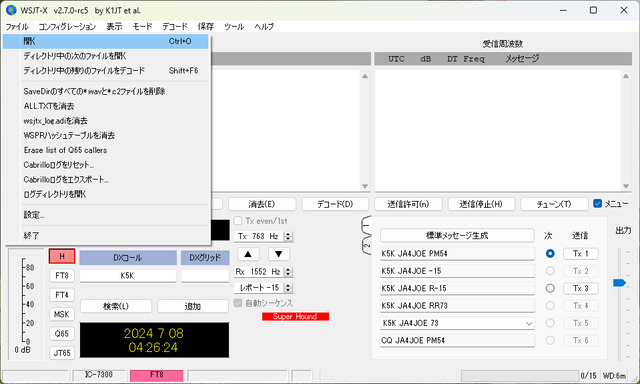
Task: Select the Tx 1 next radio button
Action: [x=550, y=253]
